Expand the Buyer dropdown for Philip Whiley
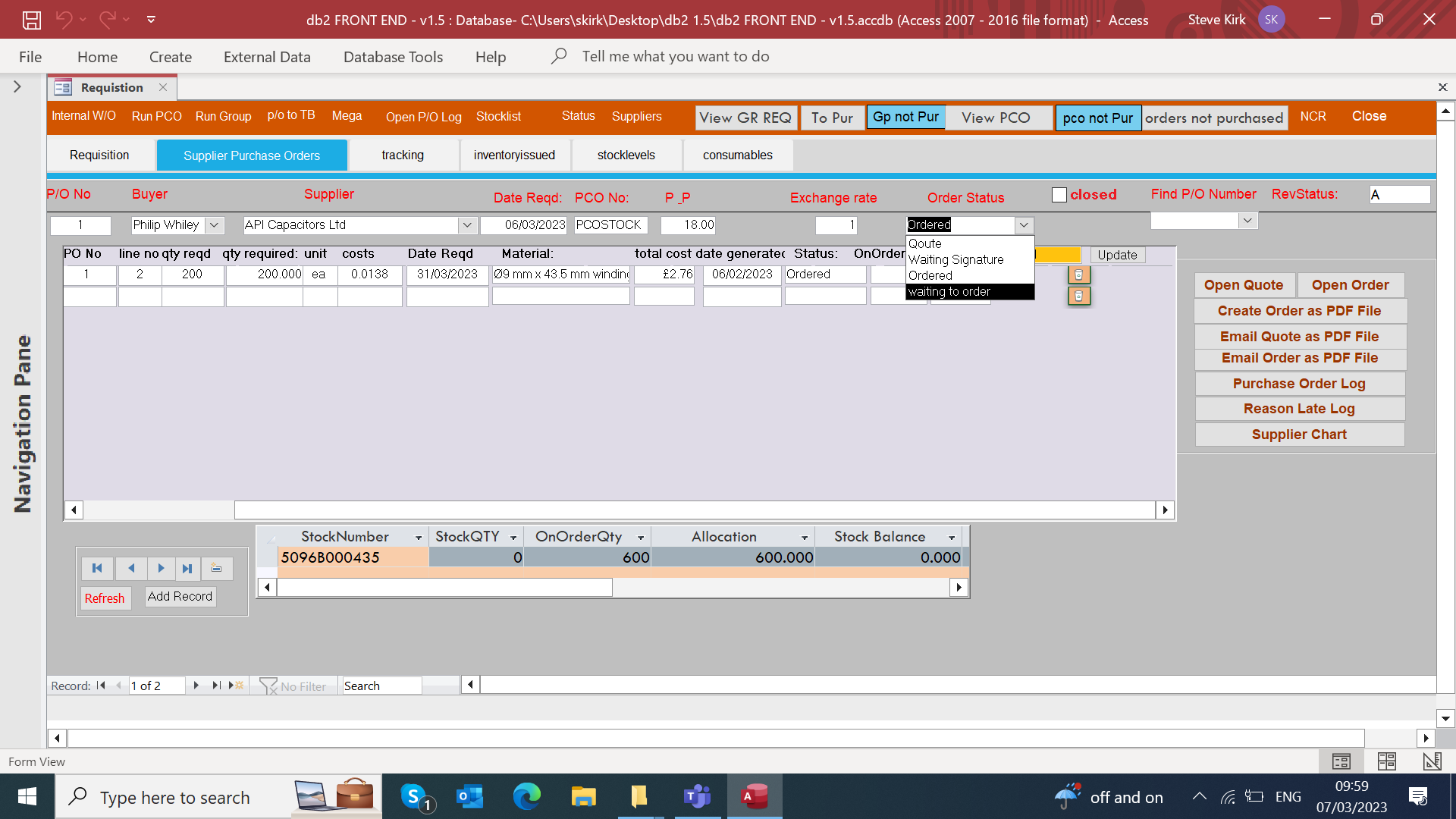This screenshot has width=1456, height=819. 215,225
